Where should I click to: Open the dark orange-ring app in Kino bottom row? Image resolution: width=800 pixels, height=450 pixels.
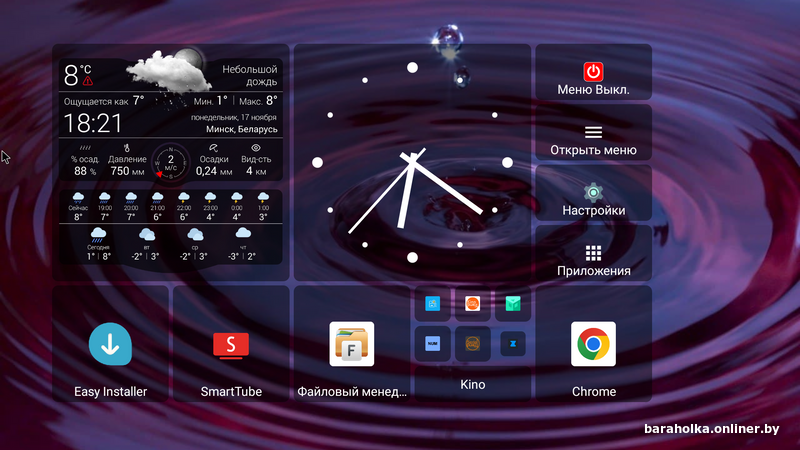[x=472, y=344]
